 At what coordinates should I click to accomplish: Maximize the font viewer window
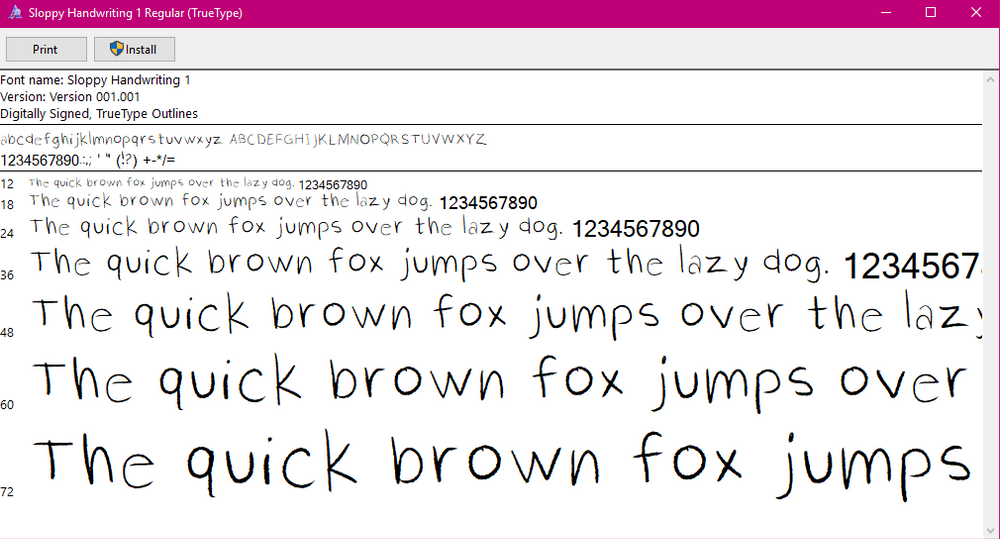click(930, 13)
